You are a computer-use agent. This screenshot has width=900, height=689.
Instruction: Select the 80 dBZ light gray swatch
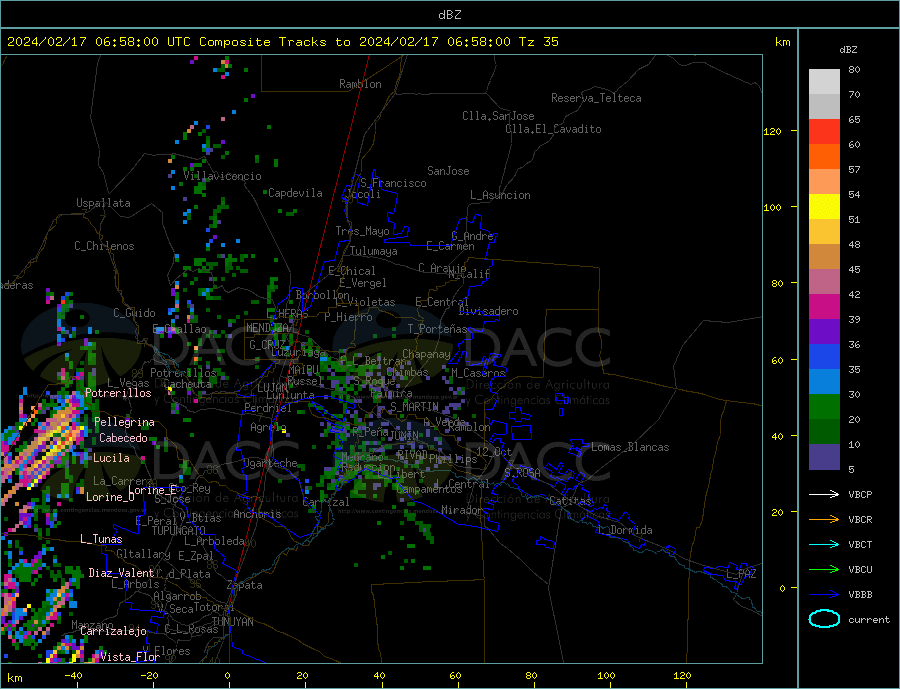pos(824,82)
